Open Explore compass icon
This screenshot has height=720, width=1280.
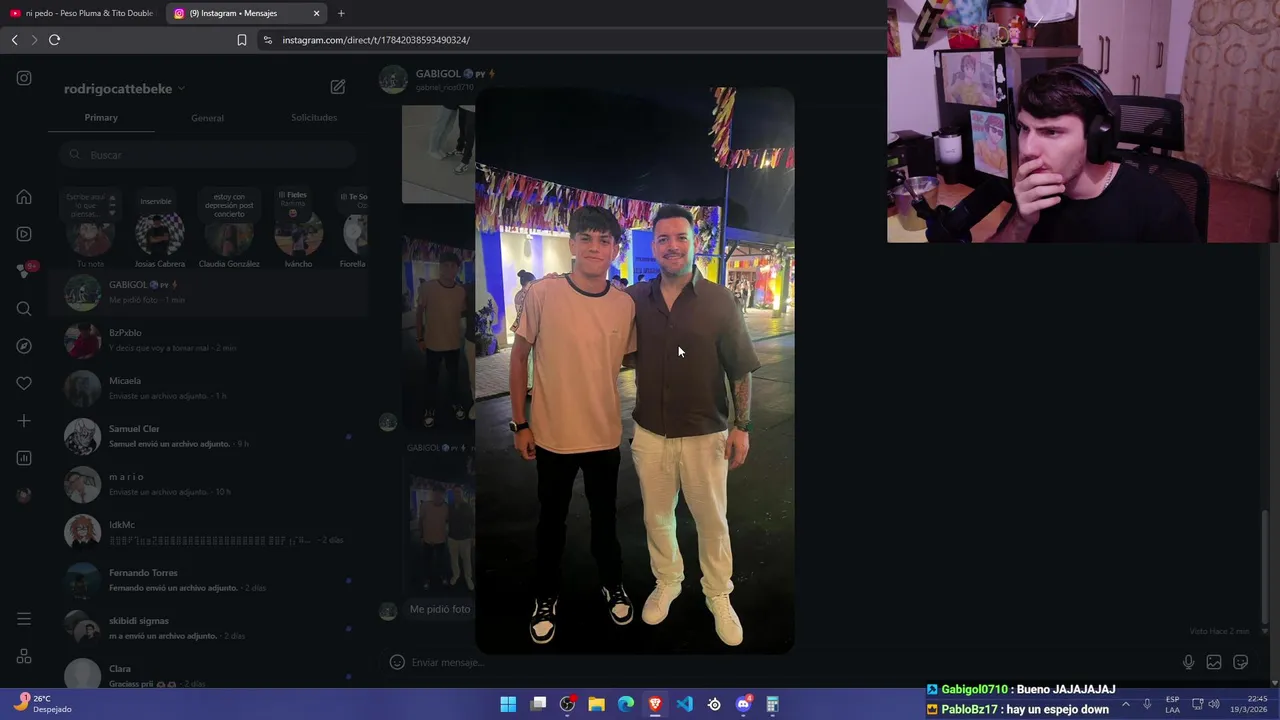(x=24, y=346)
